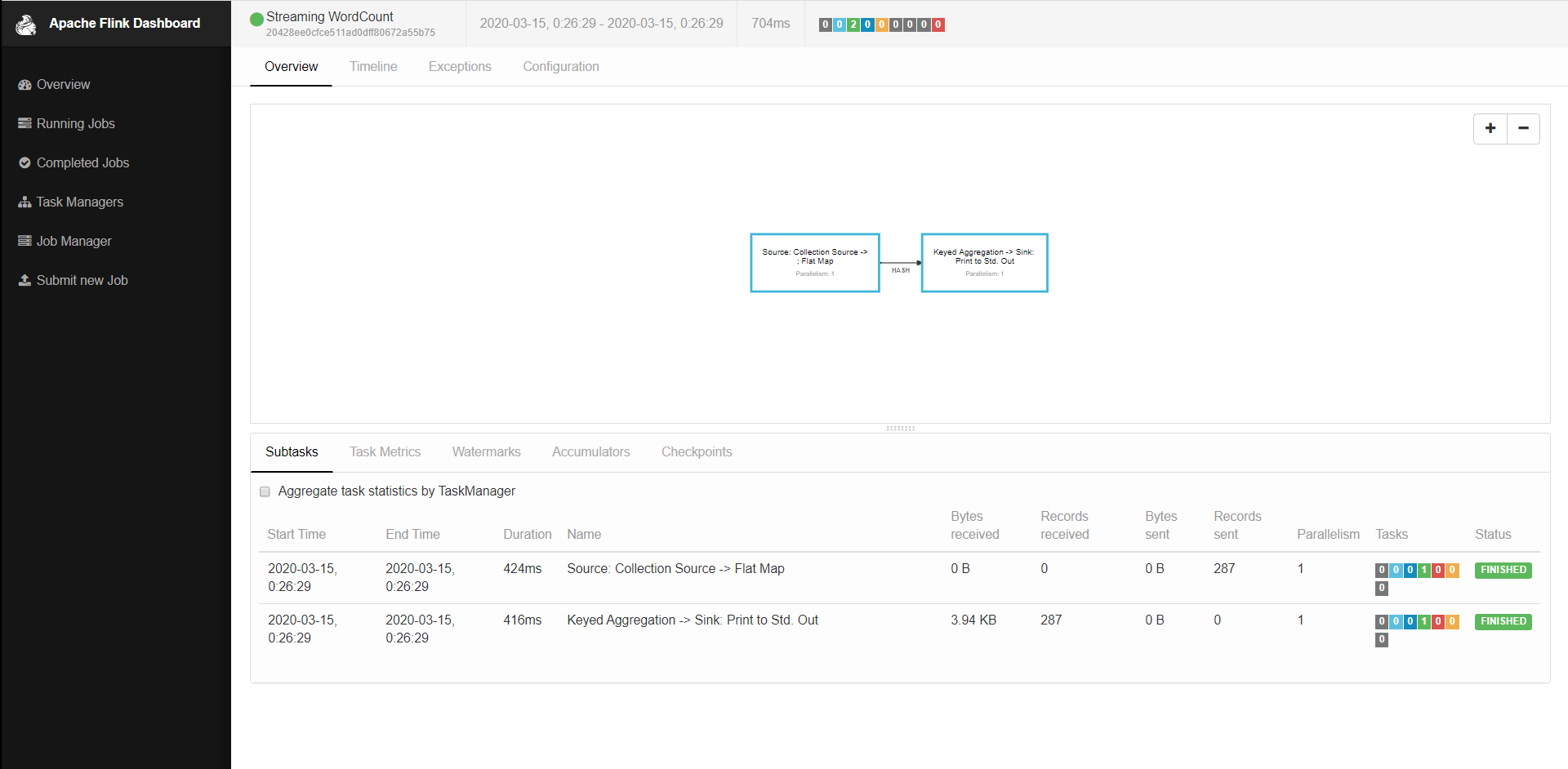The image size is (1568, 769).
Task: Click the Name column header
Action: (584, 535)
